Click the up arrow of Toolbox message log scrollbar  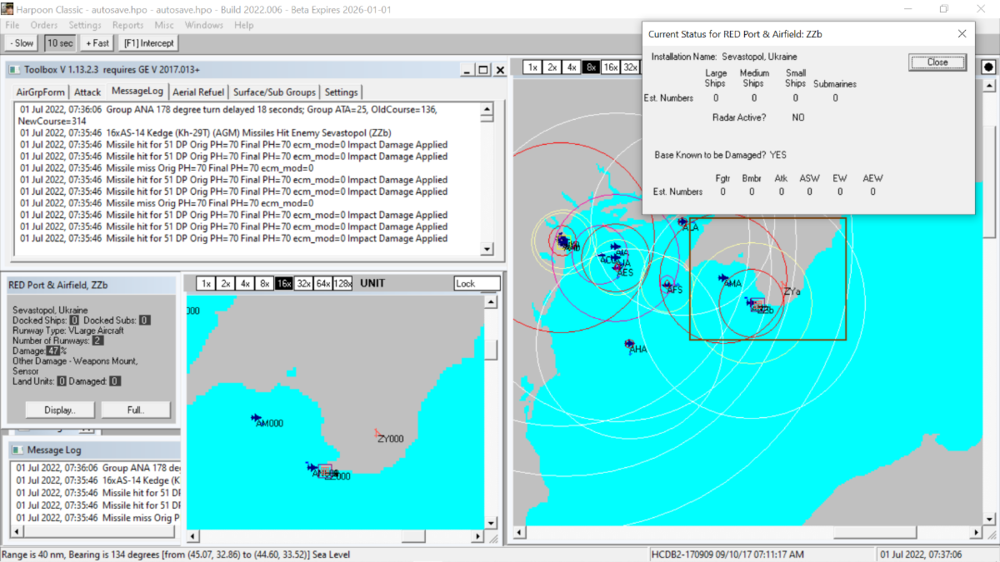pos(487,110)
